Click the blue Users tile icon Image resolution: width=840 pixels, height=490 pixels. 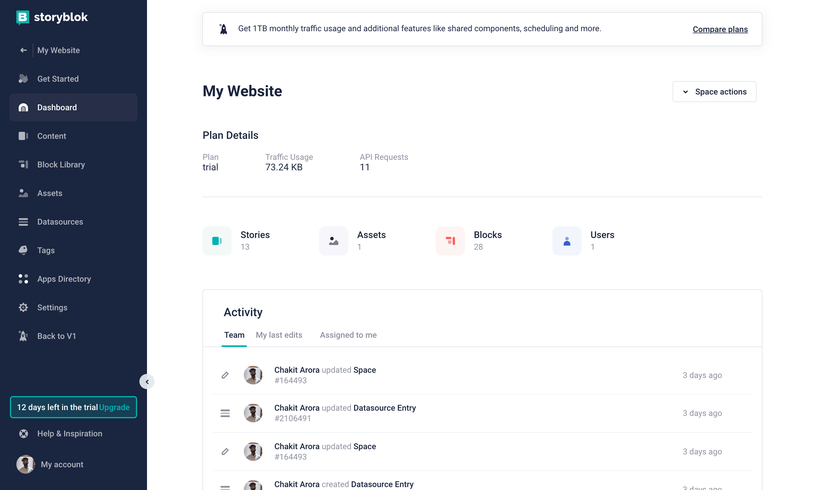point(567,241)
